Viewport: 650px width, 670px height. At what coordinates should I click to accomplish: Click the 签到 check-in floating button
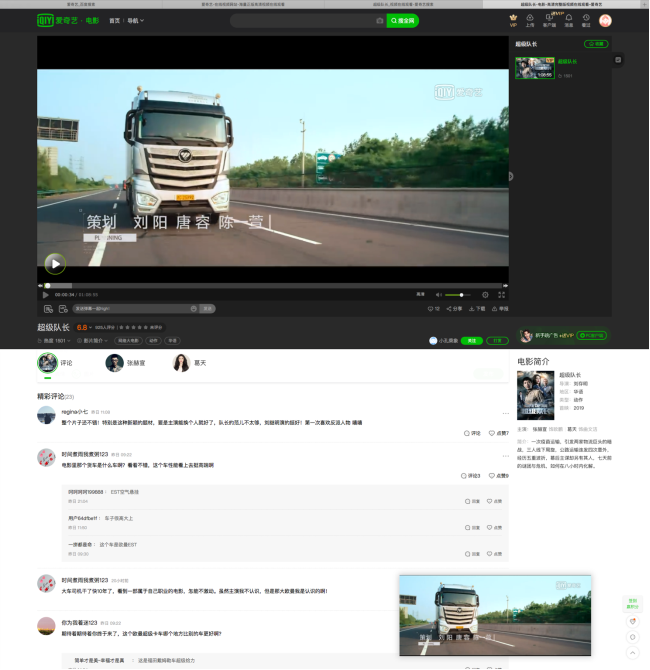[x=632, y=604]
